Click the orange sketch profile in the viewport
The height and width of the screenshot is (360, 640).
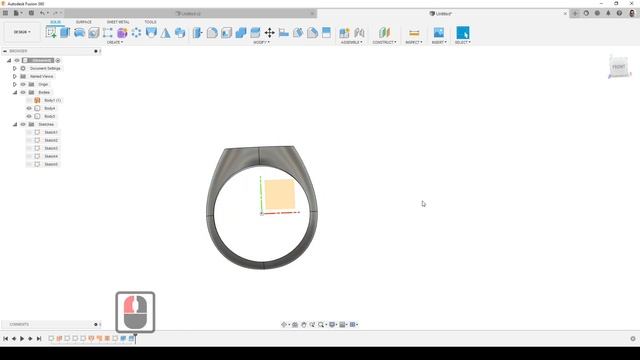click(280, 194)
